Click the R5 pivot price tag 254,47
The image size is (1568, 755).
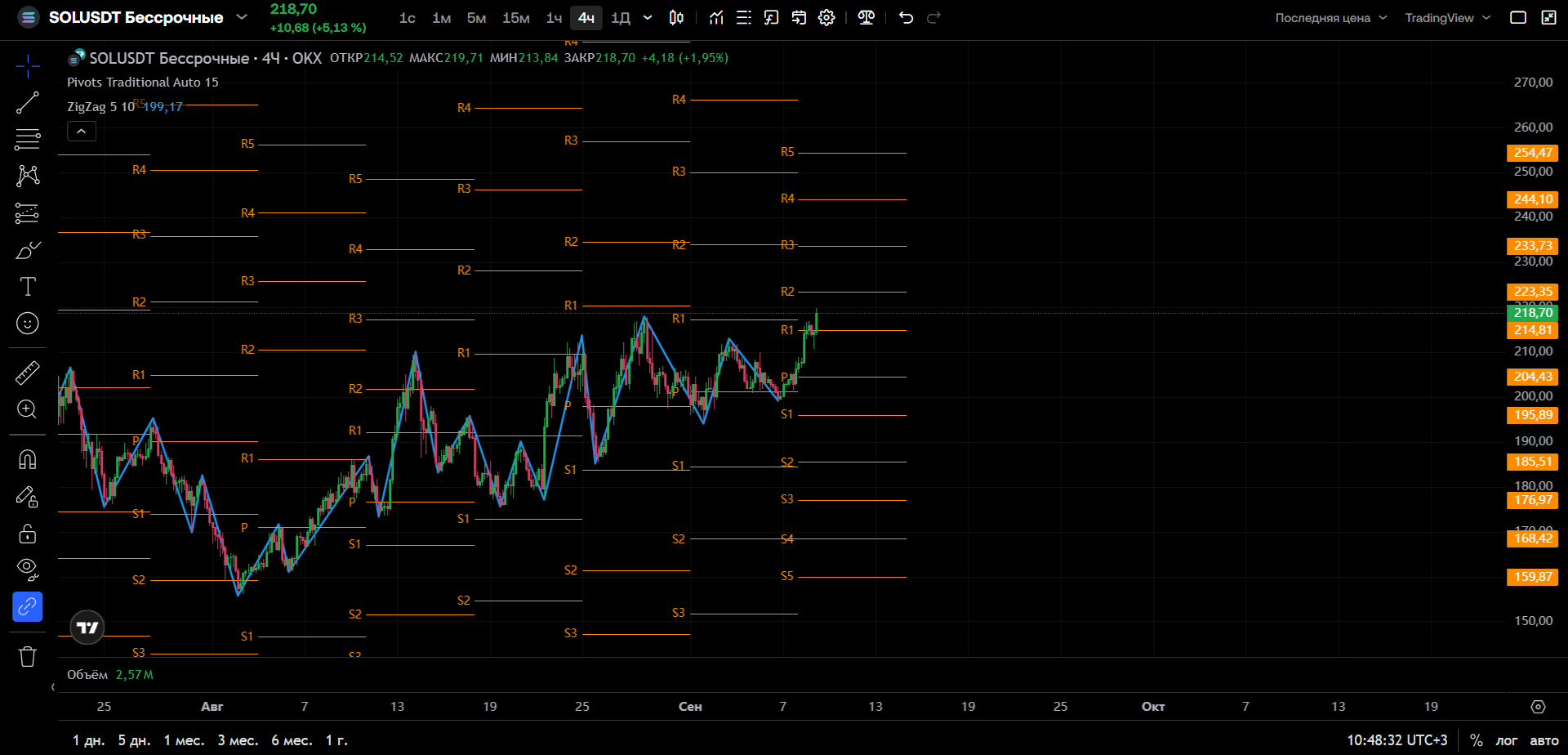point(1532,153)
